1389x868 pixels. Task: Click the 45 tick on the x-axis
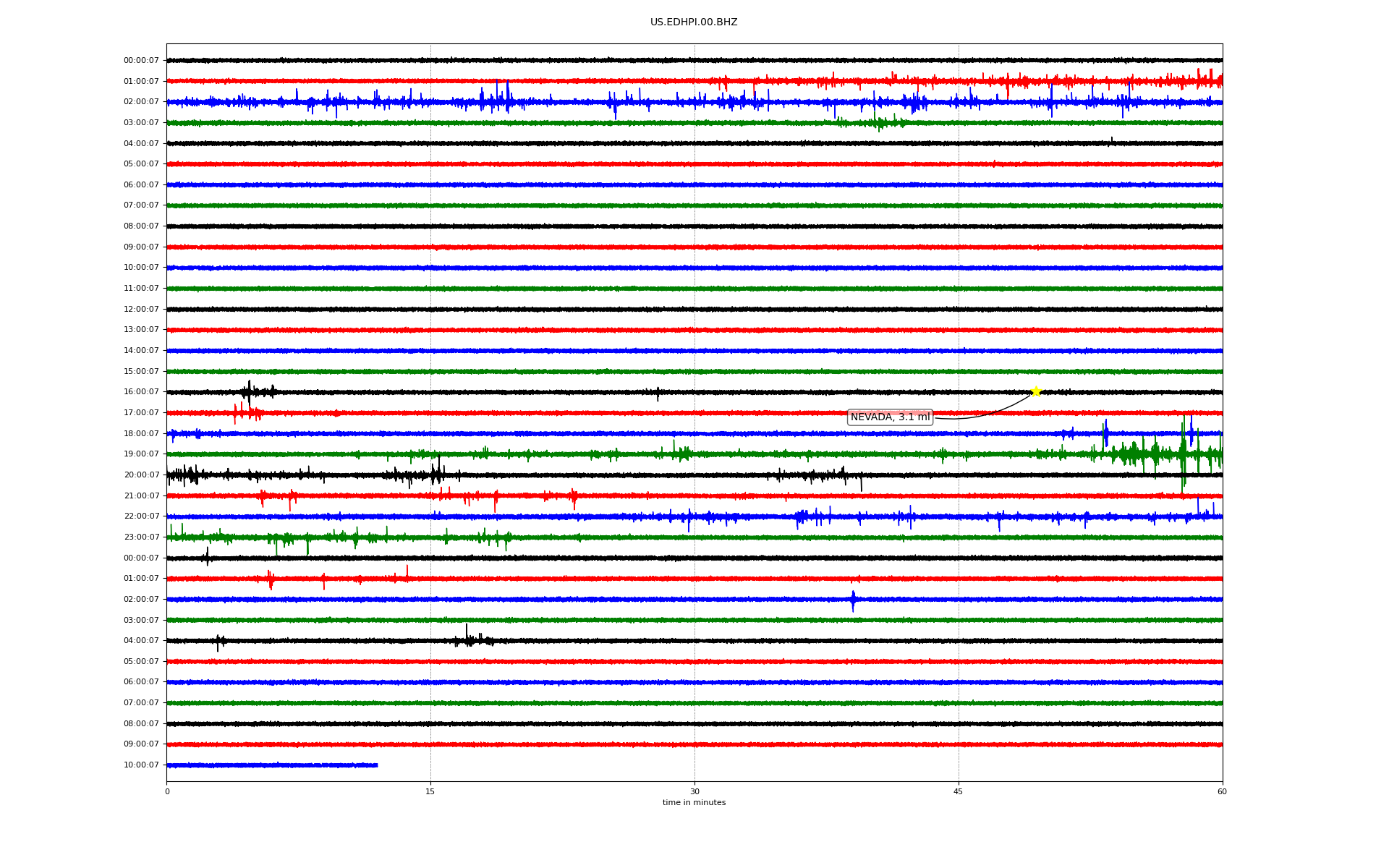click(959, 791)
